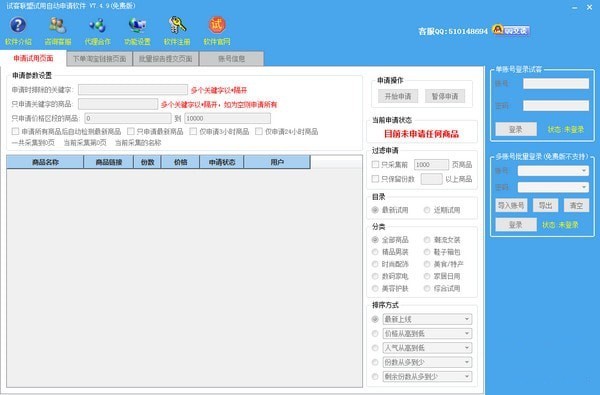Image resolution: width=600 pixels, height=395 pixels.
Task: Open the 份数从多到少 sort dropdown
Action: click(427, 362)
